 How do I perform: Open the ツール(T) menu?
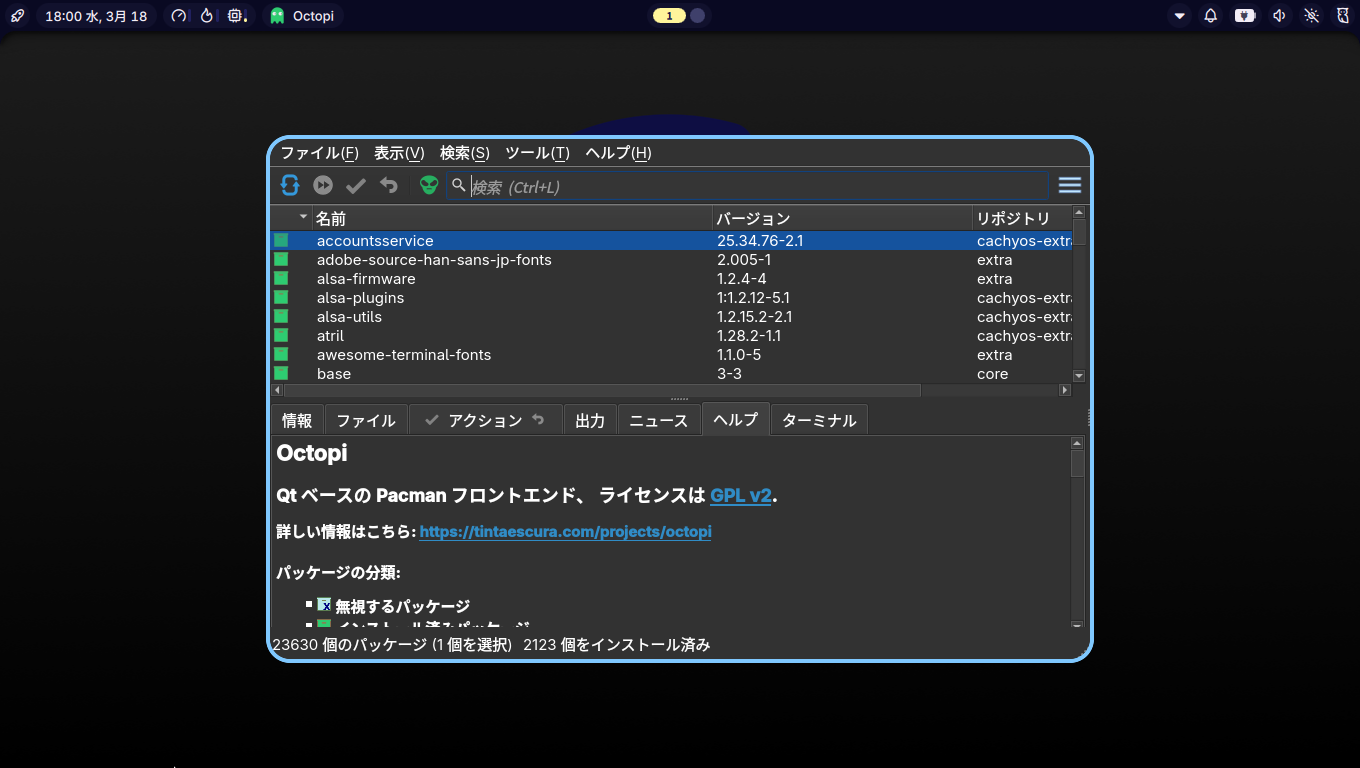[x=537, y=153]
